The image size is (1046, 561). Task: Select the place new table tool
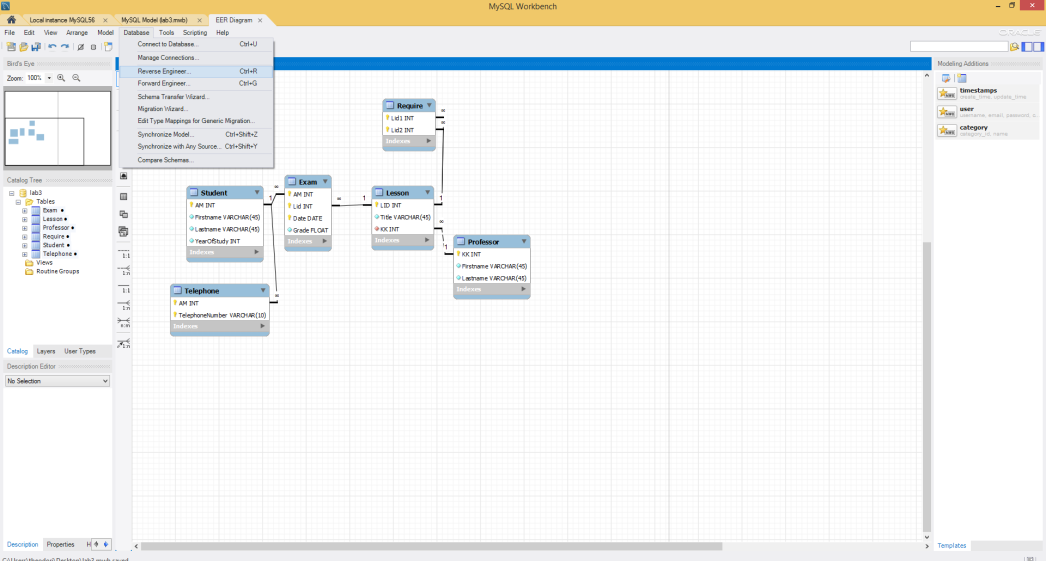(123, 197)
